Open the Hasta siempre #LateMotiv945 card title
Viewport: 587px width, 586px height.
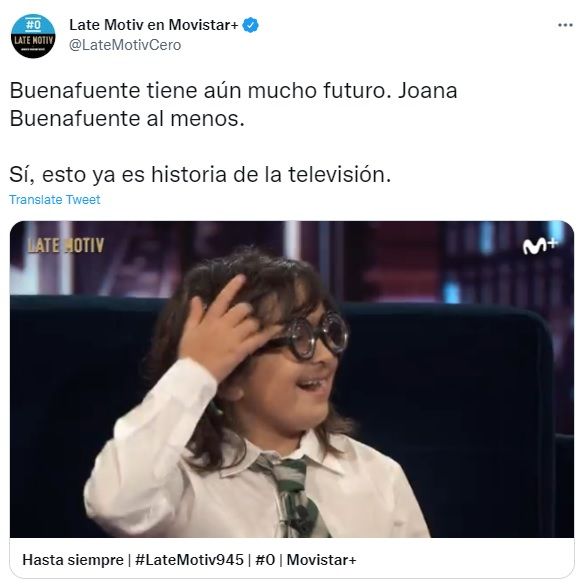tap(189, 560)
